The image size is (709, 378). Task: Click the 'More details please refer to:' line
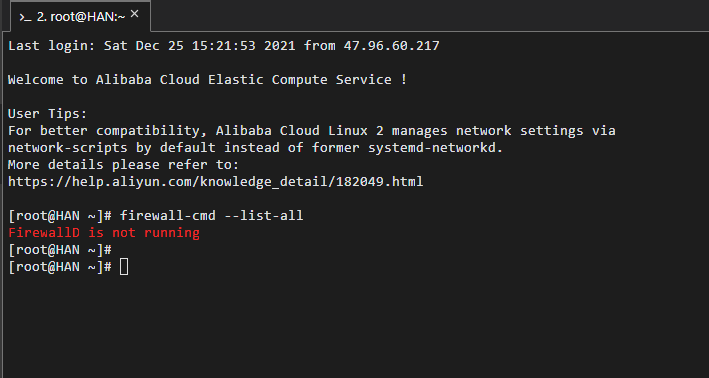(x=123, y=165)
